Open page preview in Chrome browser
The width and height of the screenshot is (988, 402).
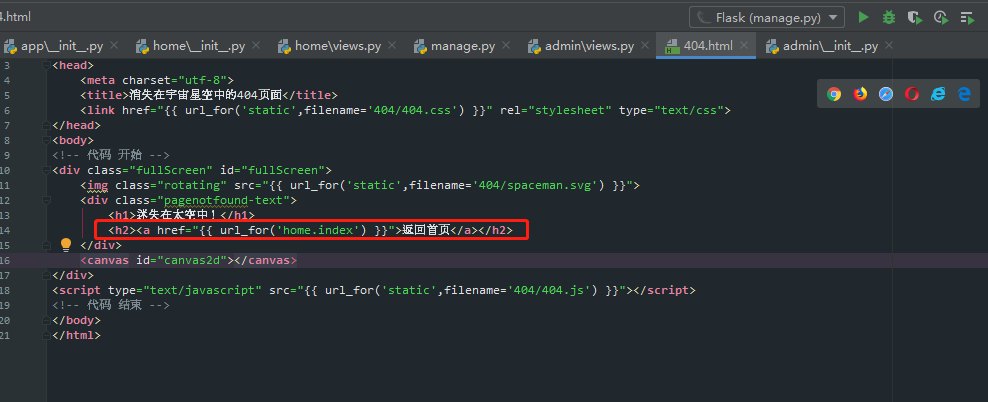(834, 94)
